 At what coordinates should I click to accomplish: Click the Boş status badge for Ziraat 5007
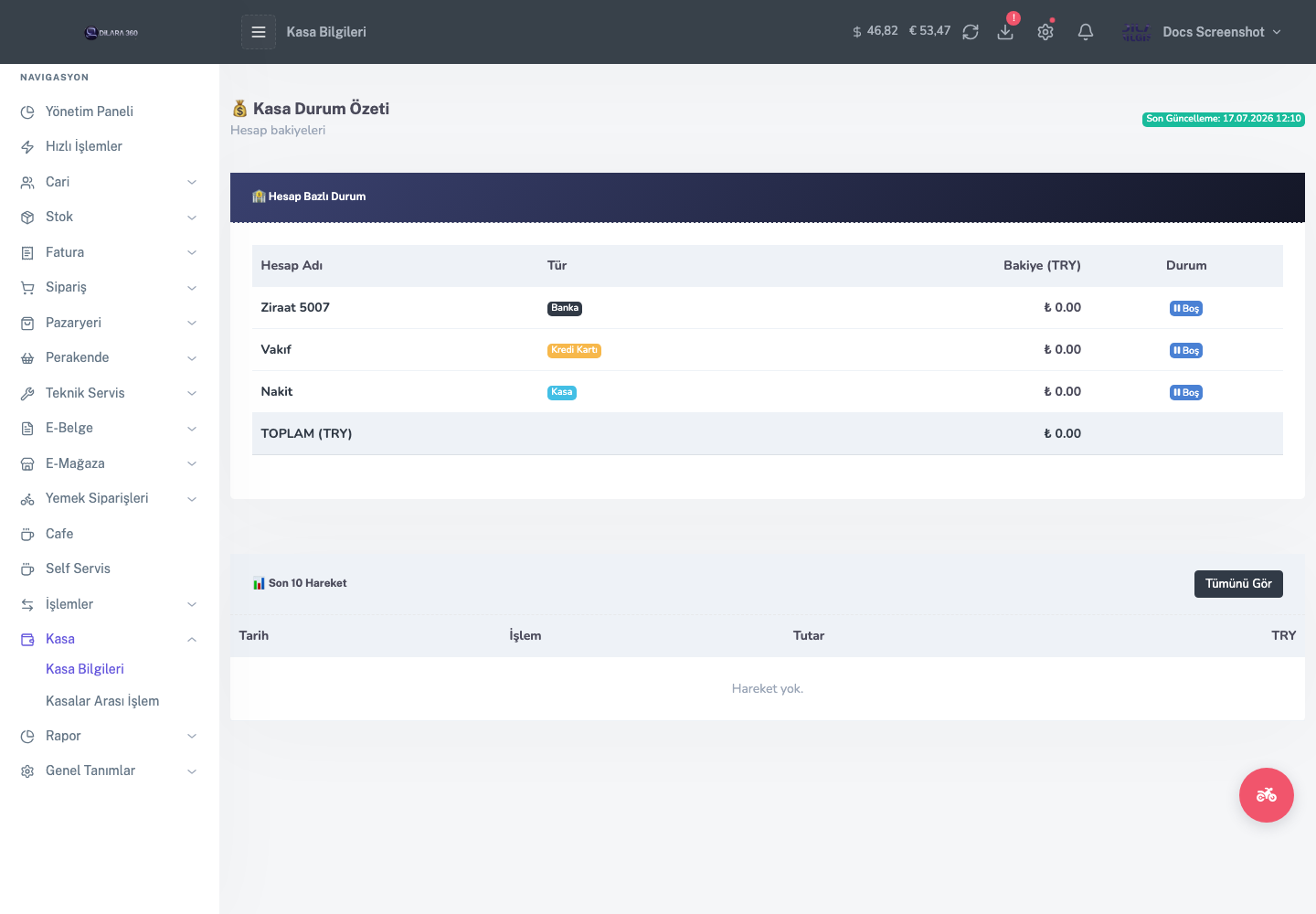(x=1186, y=309)
